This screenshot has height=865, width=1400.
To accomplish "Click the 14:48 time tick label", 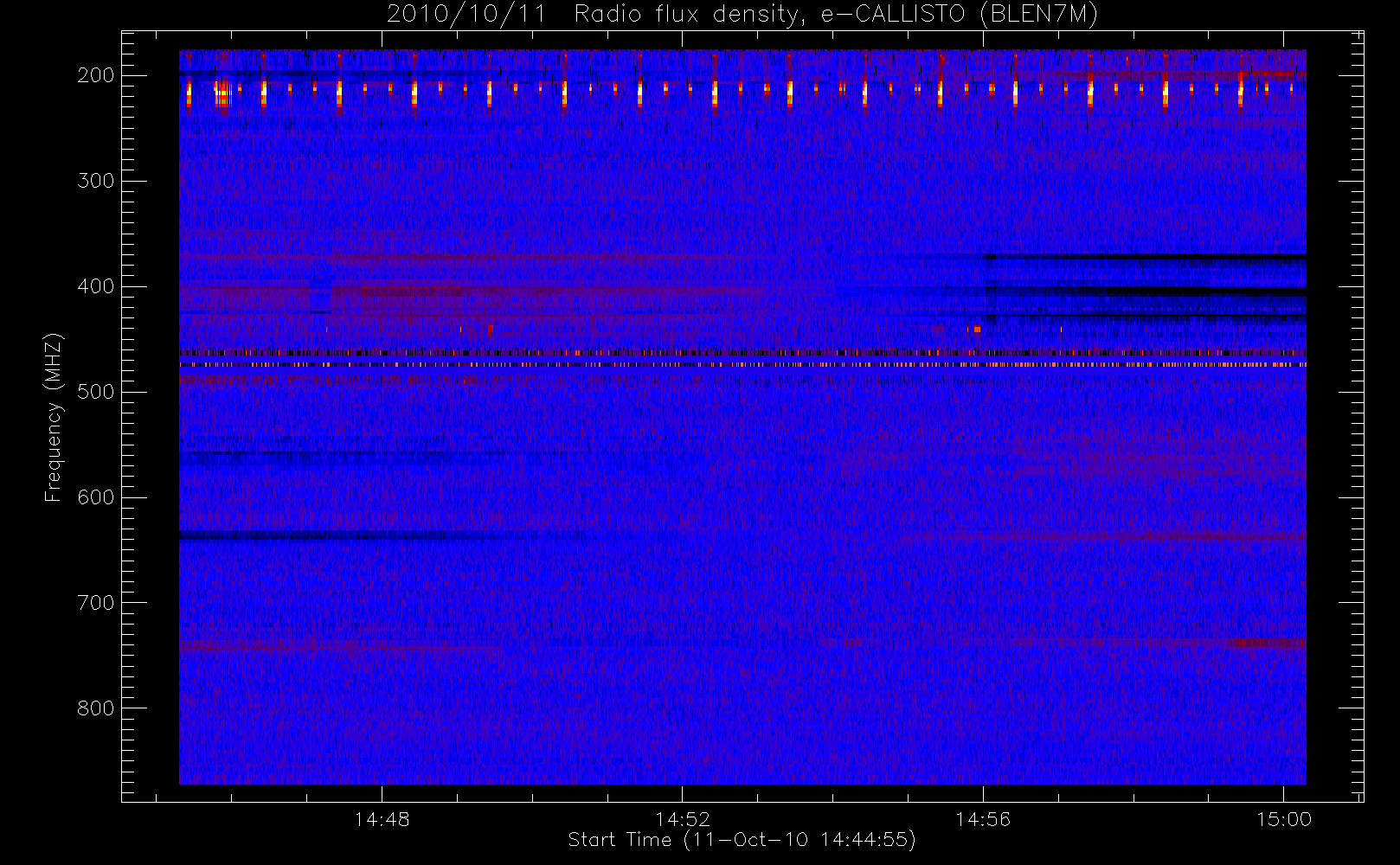I will (382, 819).
